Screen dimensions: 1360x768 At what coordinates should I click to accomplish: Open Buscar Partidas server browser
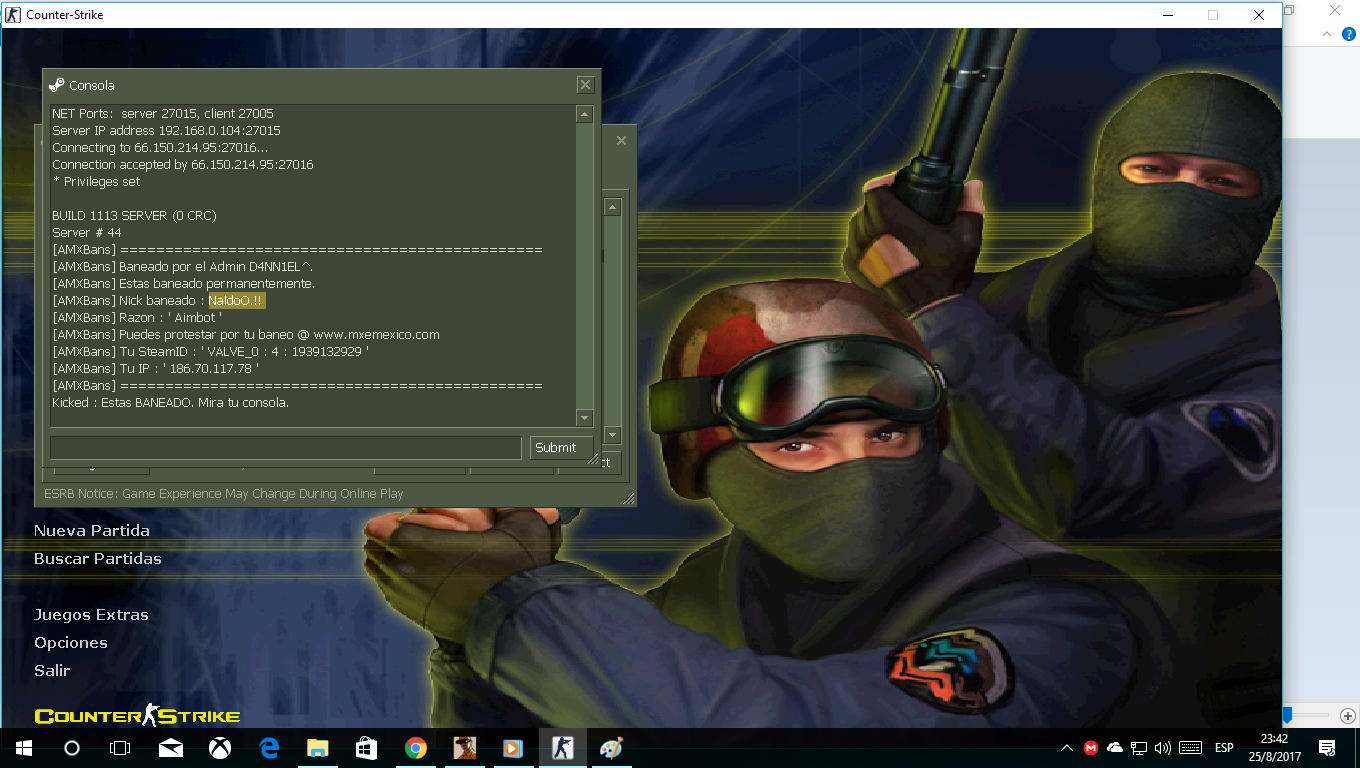point(98,559)
